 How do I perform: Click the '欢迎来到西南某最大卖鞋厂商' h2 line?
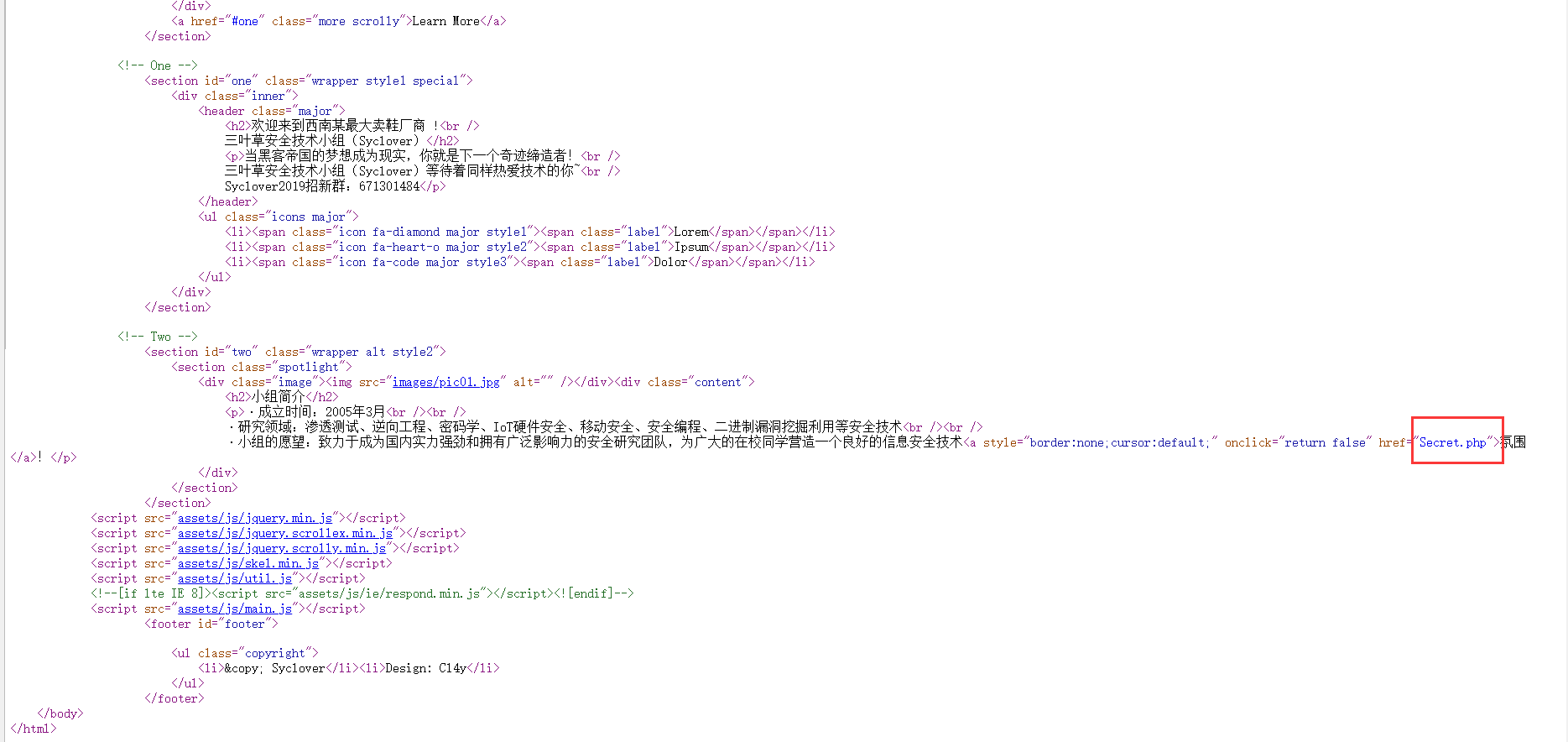point(352,126)
